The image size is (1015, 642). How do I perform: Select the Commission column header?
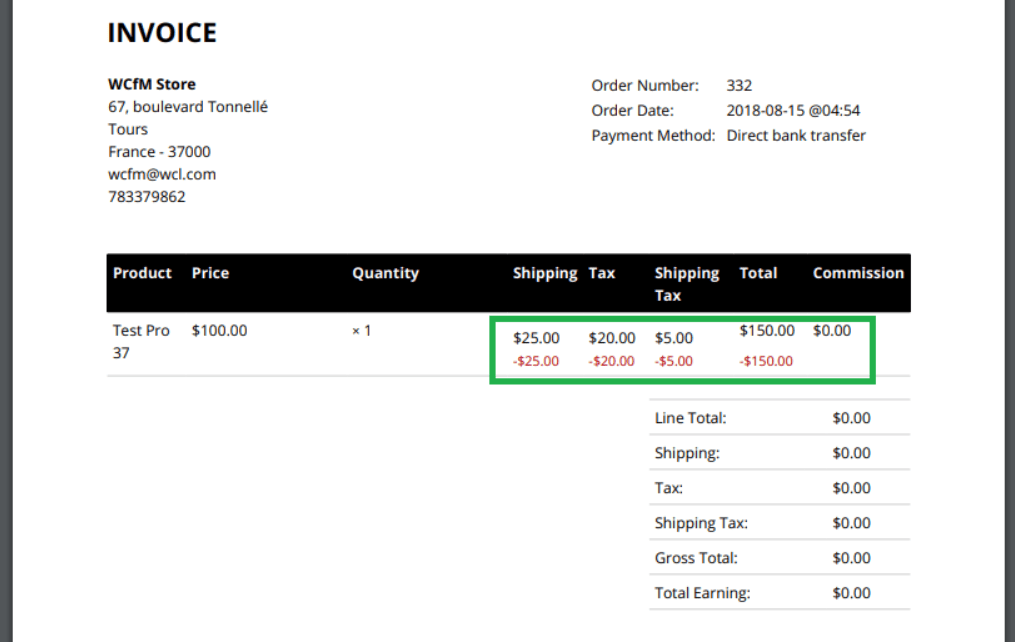857,272
